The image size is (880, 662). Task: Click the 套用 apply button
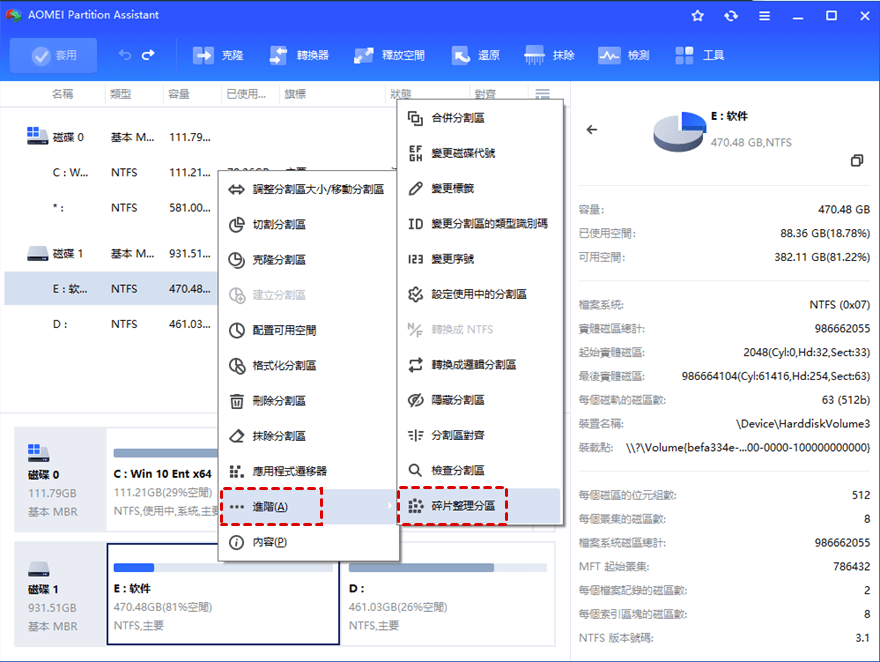tap(53, 55)
